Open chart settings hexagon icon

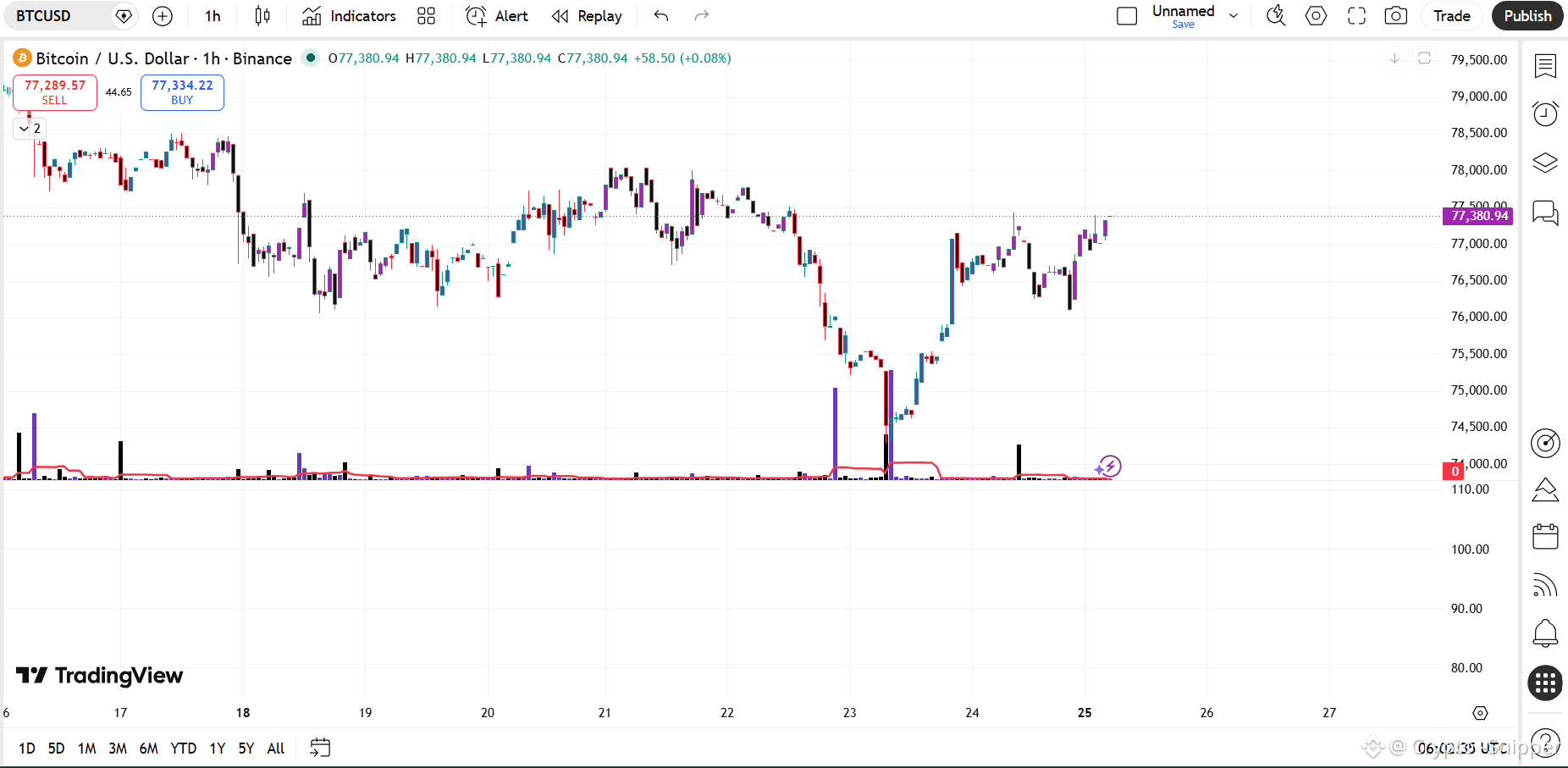(1316, 16)
